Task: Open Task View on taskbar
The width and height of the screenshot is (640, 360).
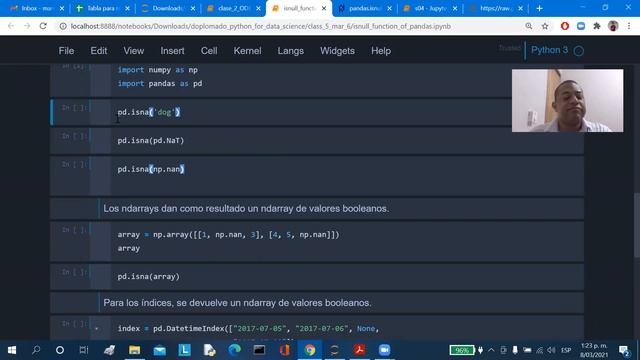Action: coord(84,350)
